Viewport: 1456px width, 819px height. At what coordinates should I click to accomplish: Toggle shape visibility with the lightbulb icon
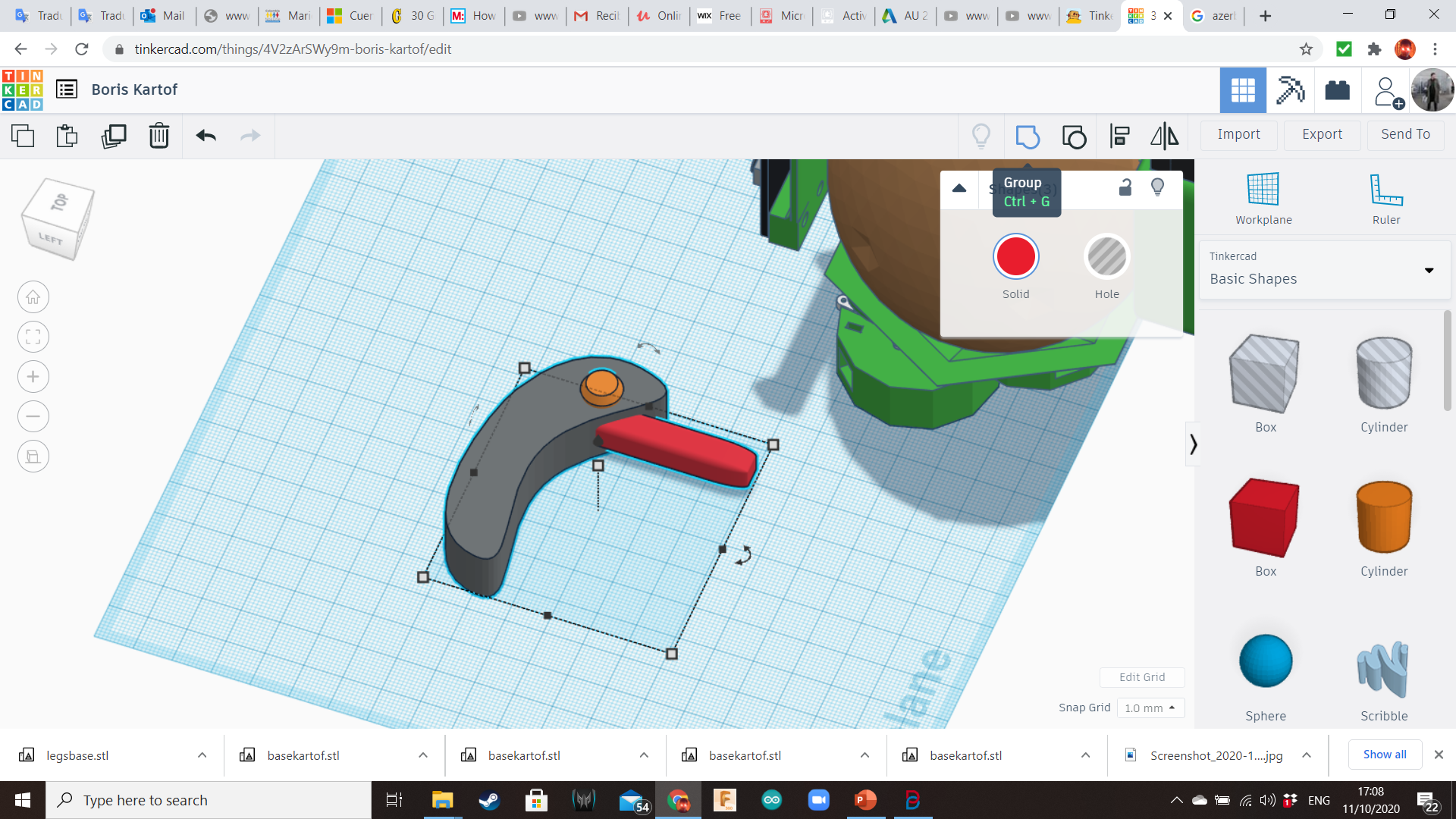[1157, 187]
